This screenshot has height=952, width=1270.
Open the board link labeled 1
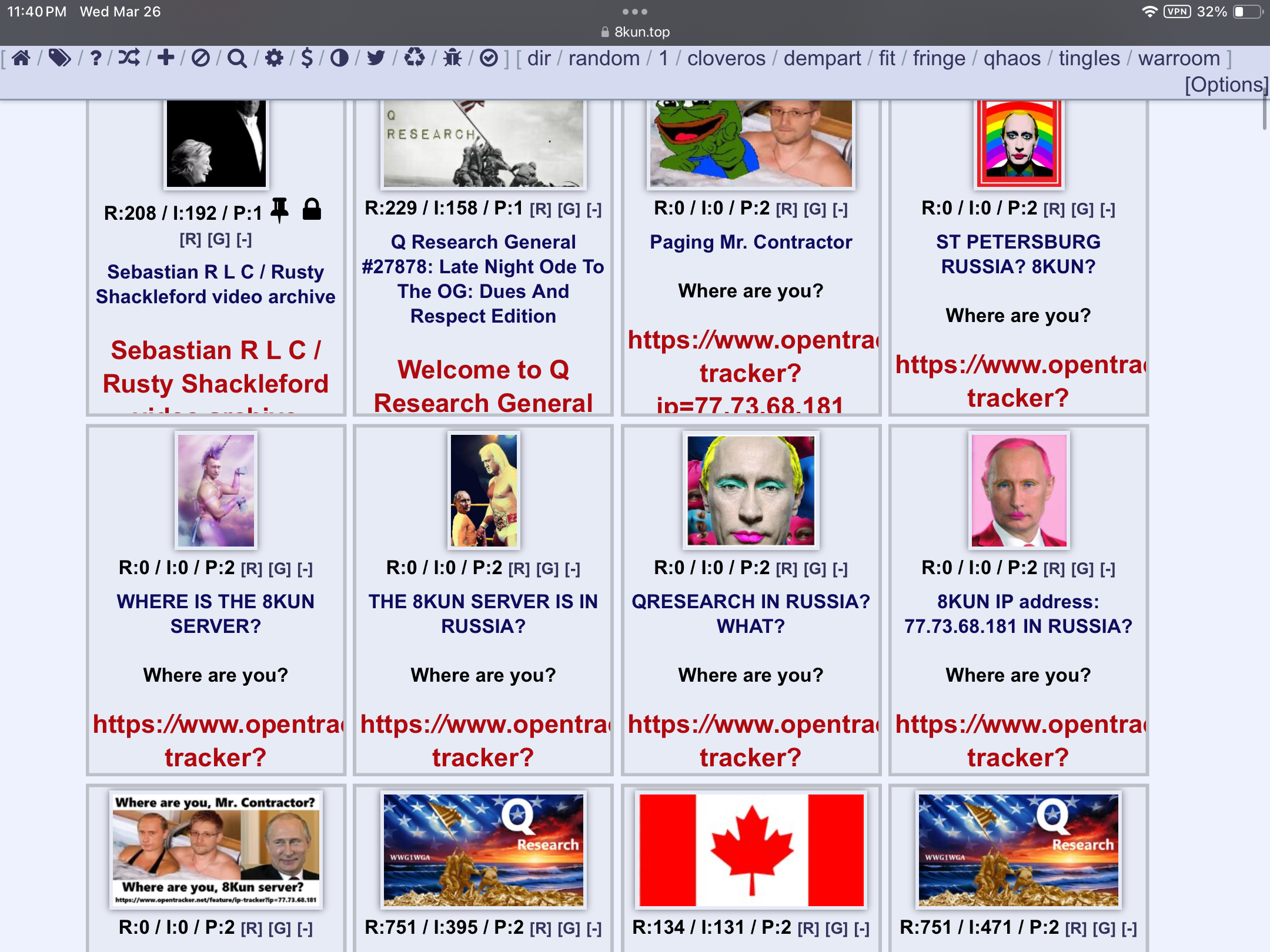pyautogui.click(x=664, y=58)
